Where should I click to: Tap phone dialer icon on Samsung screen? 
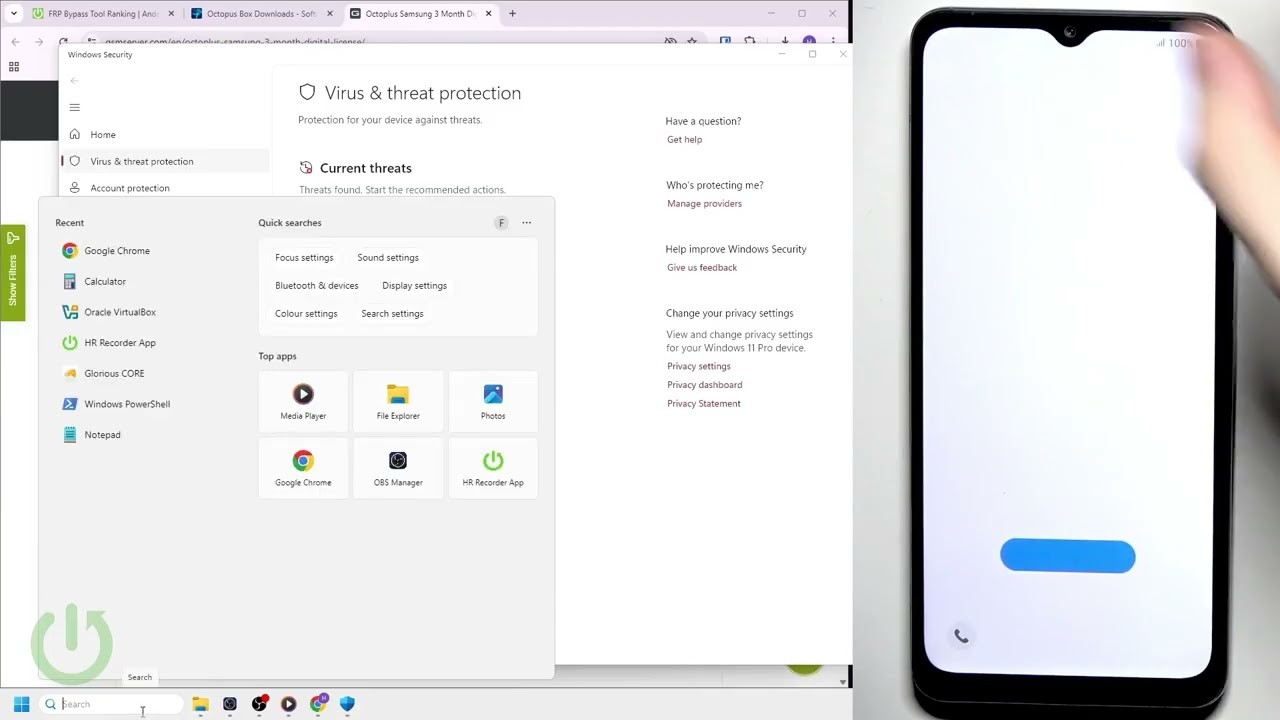[x=961, y=636]
